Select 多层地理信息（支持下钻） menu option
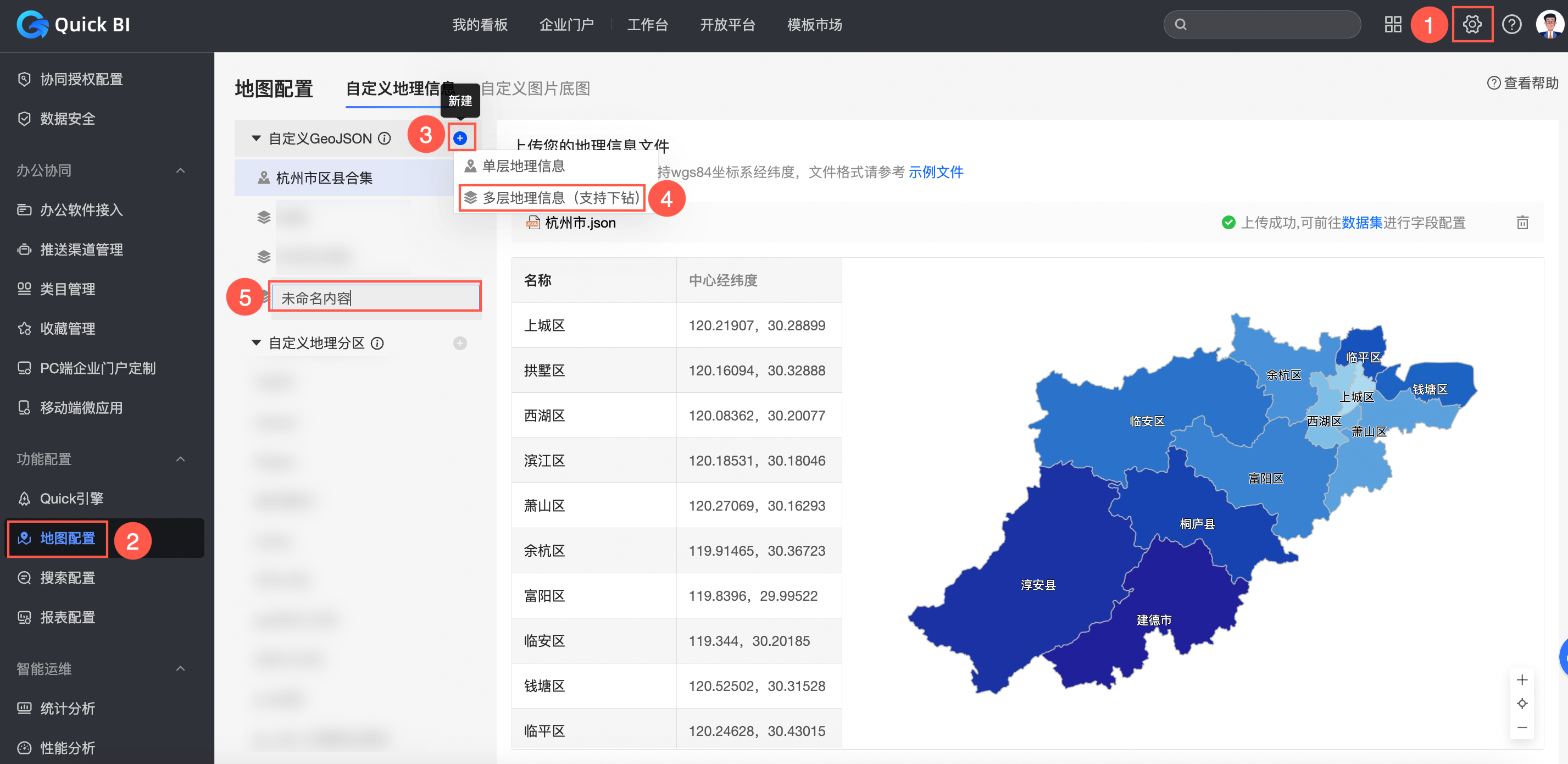This screenshot has width=1568, height=764. pos(553,198)
